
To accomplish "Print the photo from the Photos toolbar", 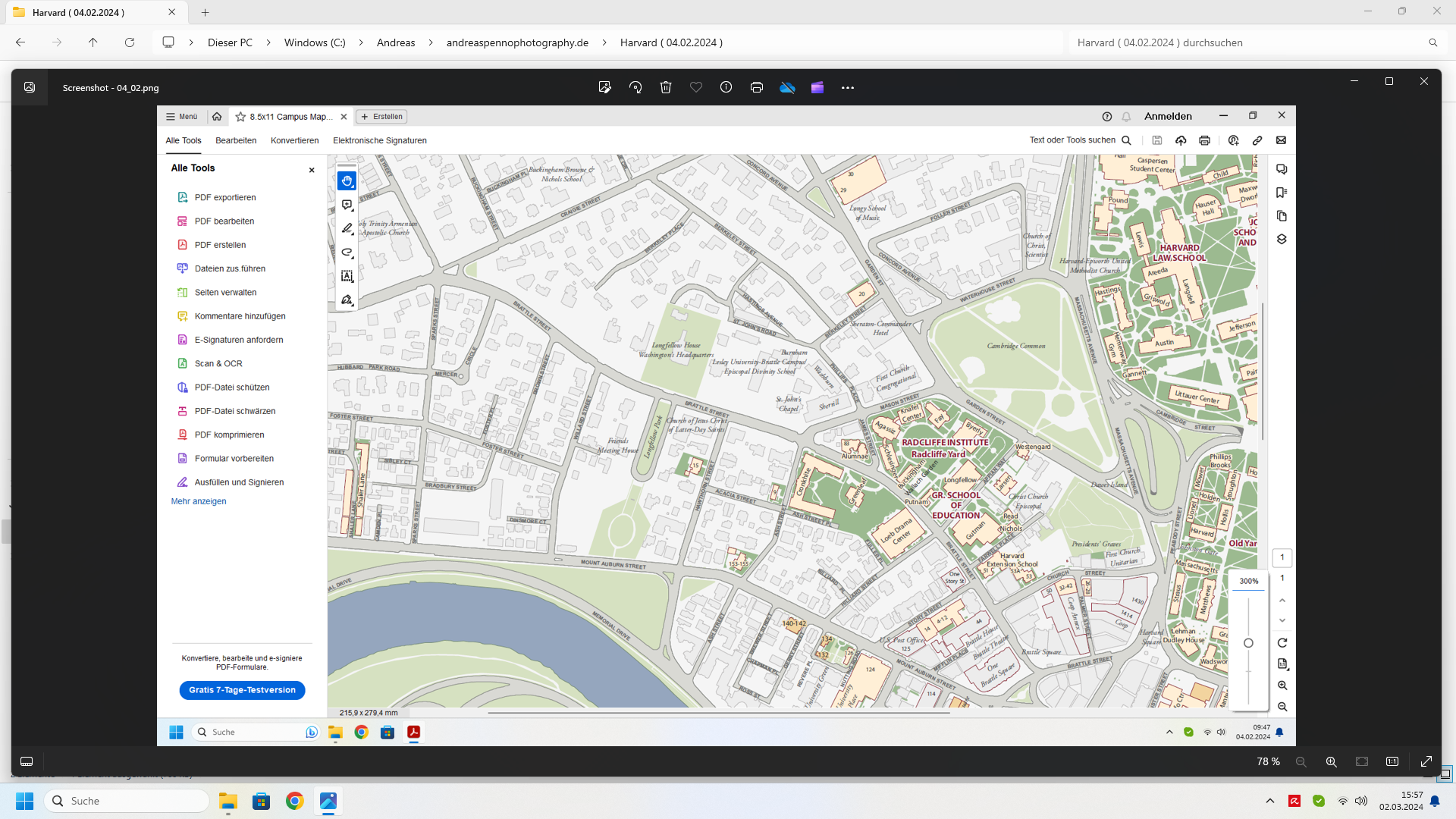I will point(756,87).
